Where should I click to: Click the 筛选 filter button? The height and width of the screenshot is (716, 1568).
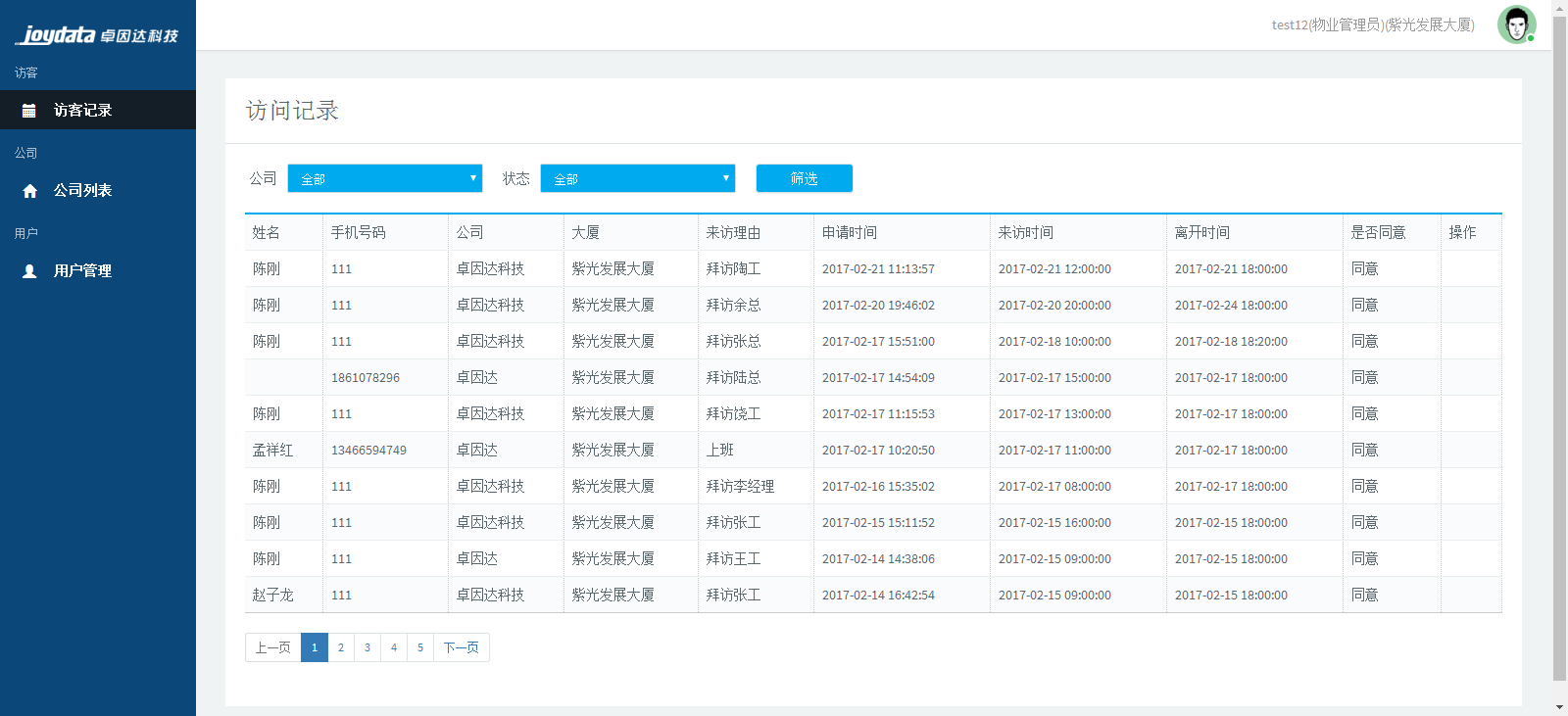[805, 178]
